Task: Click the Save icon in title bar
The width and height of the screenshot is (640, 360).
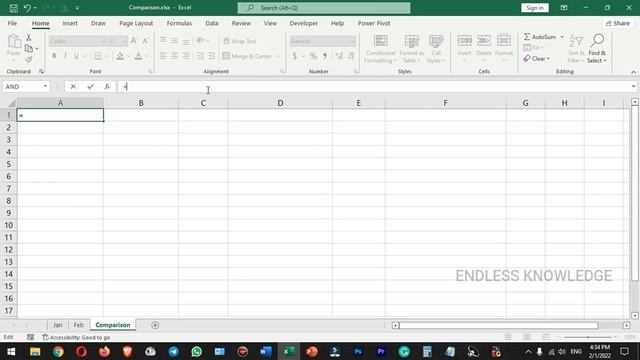Action: point(13,8)
